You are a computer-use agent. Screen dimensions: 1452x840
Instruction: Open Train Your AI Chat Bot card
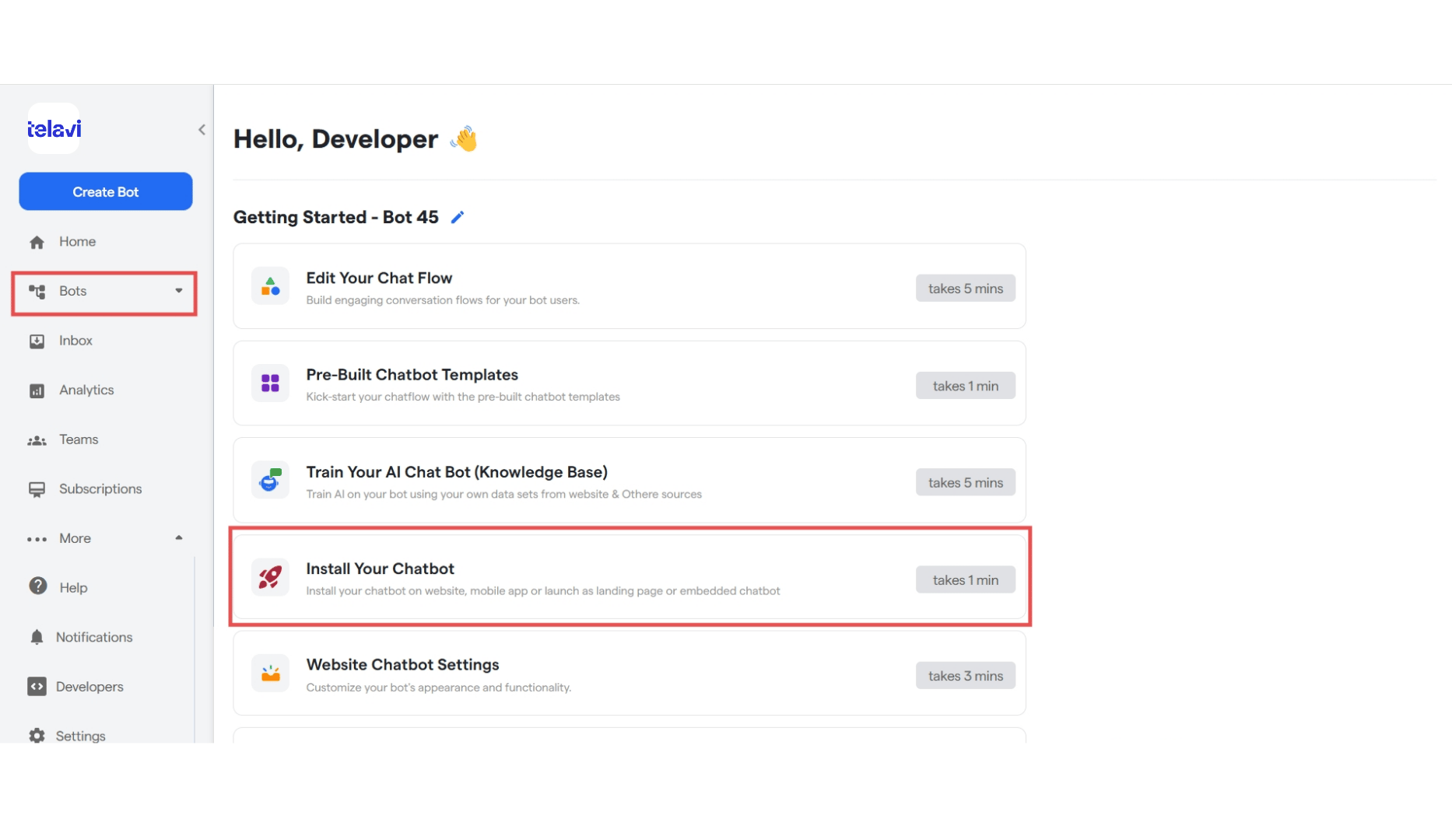point(630,480)
